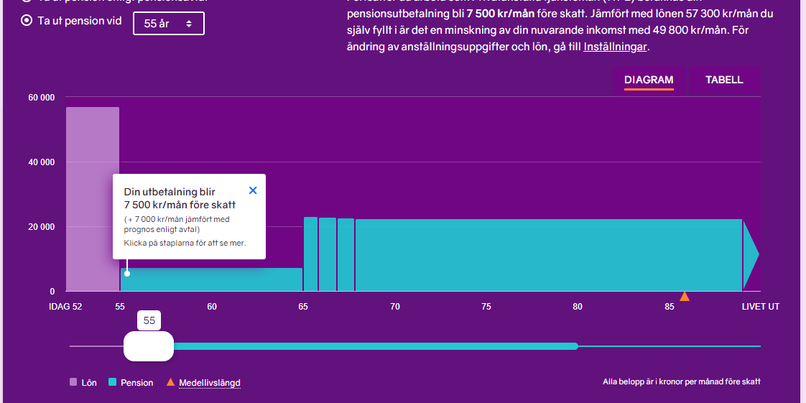806x403 pixels.
Task: Click the Medellivslängd legend link
Action: click(x=209, y=382)
